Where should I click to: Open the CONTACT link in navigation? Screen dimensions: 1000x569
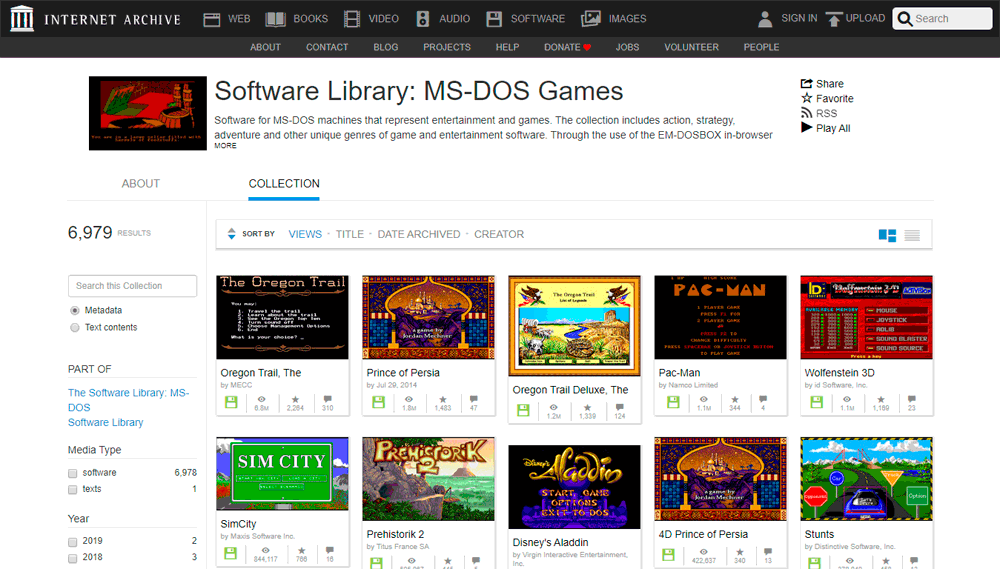click(x=327, y=47)
